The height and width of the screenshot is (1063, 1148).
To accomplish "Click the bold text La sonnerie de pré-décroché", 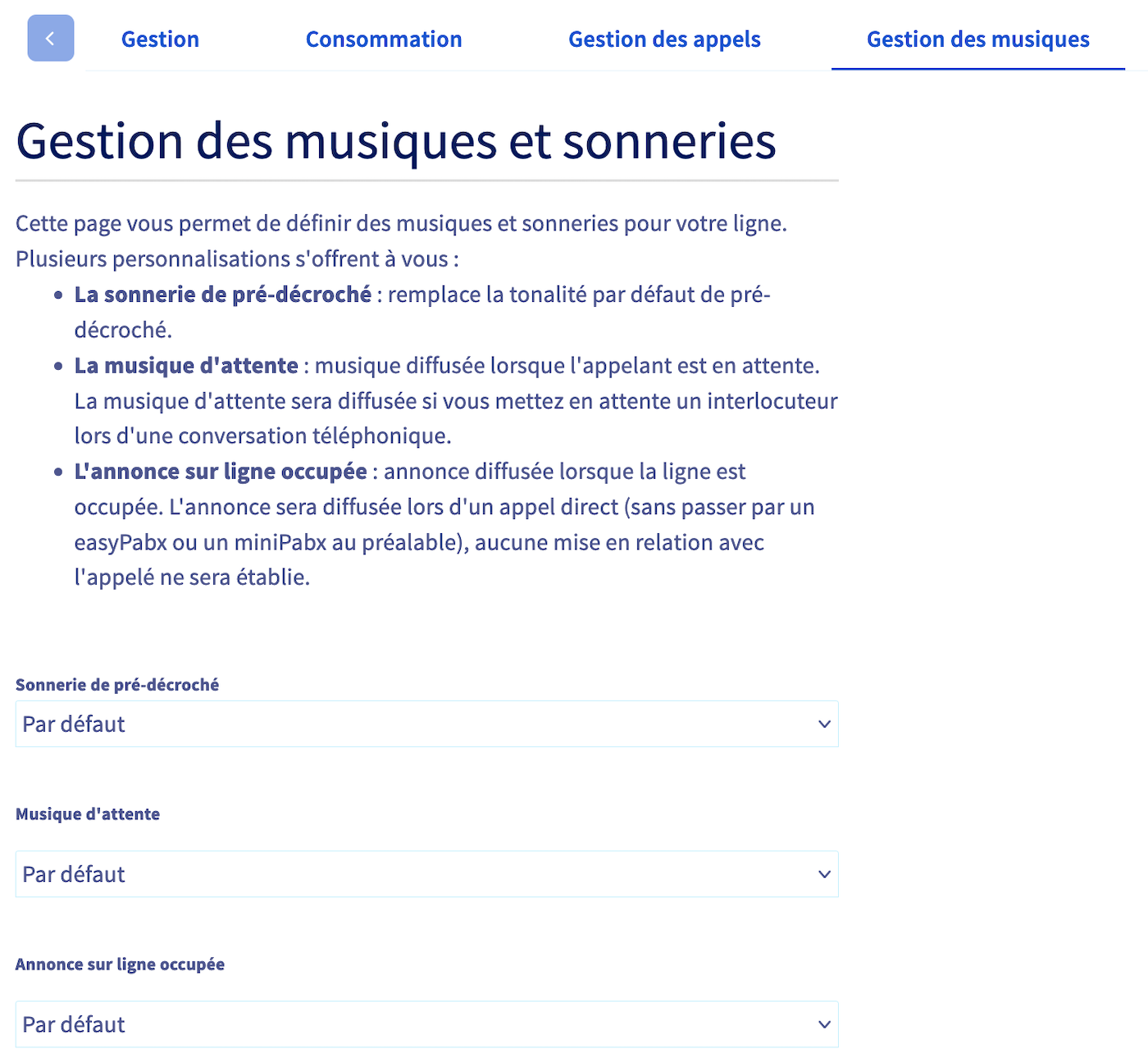I will coord(222,294).
